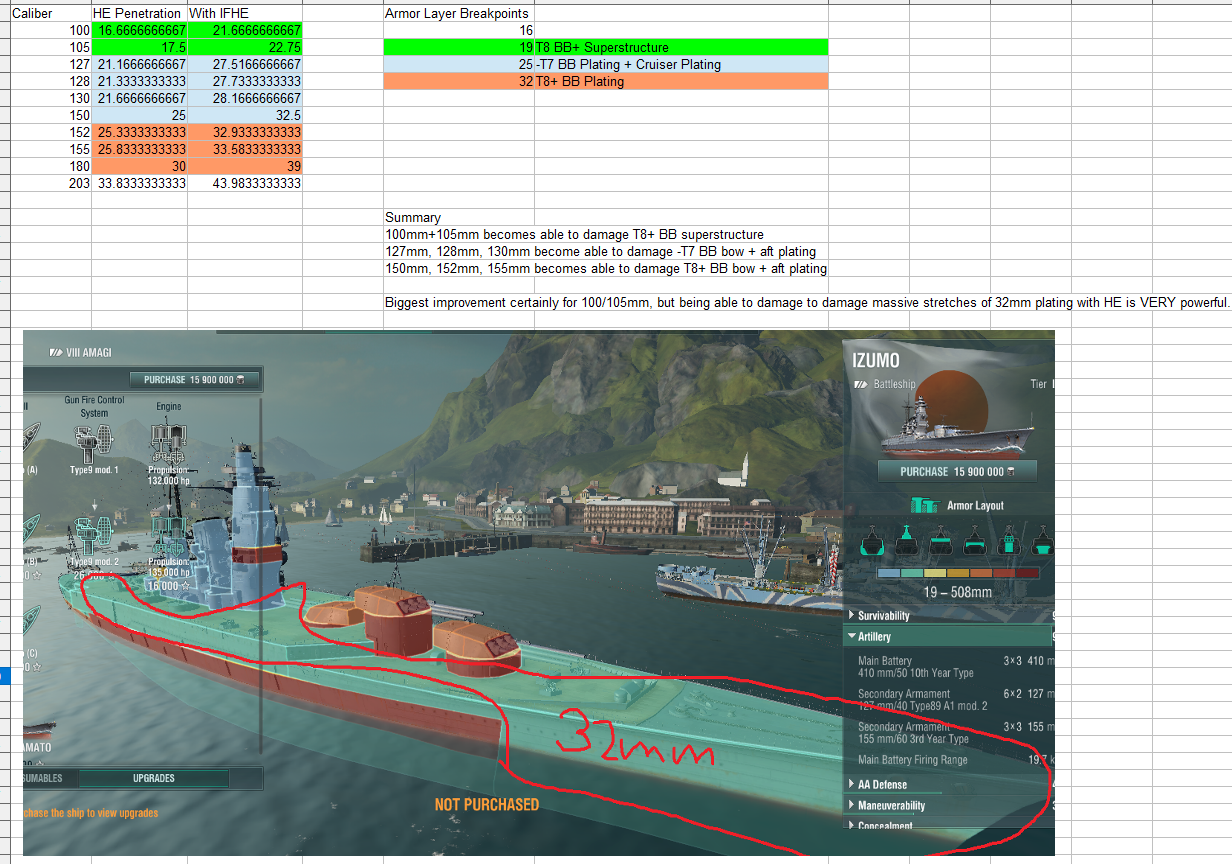Select "-T7 BB Plating + Cruiser Plating" cell
Viewport: 1232px width, 864px height.
pos(681,65)
